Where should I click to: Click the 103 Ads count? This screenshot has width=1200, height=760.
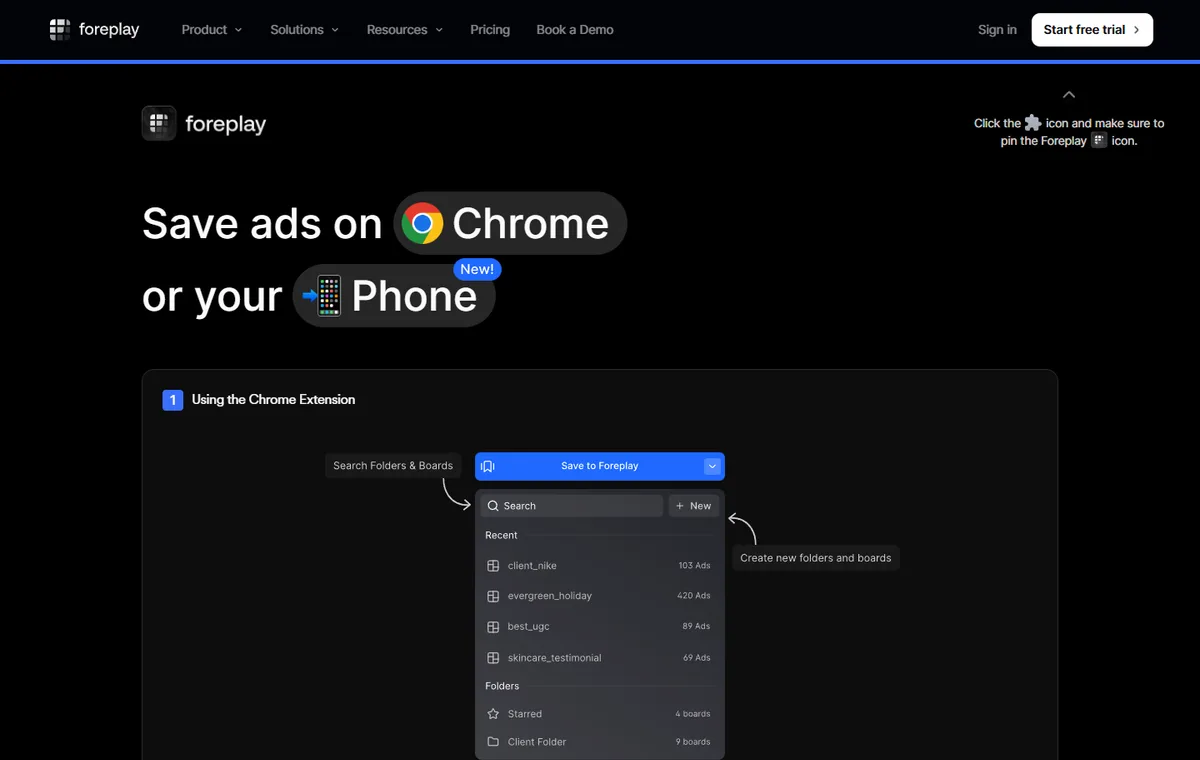(x=694, y=566)
